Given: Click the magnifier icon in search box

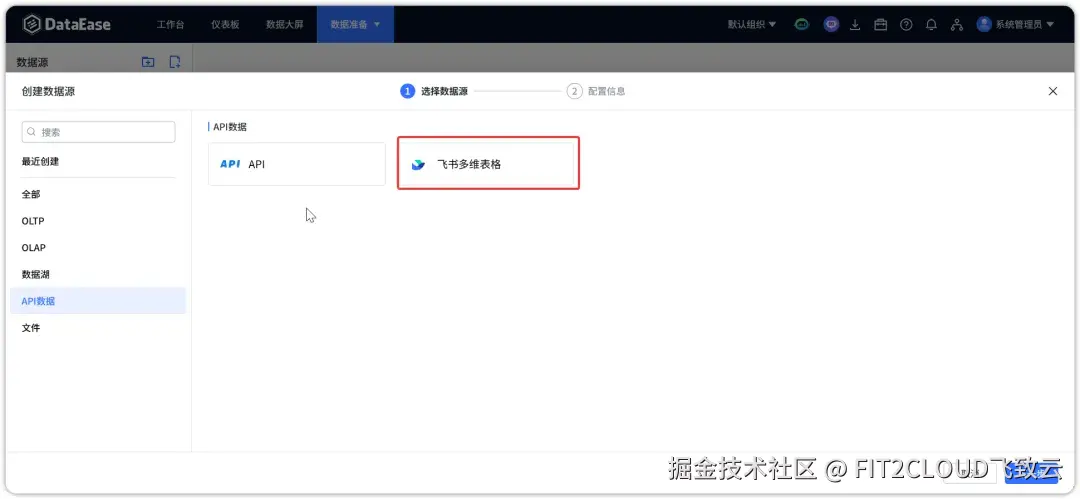Looking at the screenshot, I should point(31,132).
